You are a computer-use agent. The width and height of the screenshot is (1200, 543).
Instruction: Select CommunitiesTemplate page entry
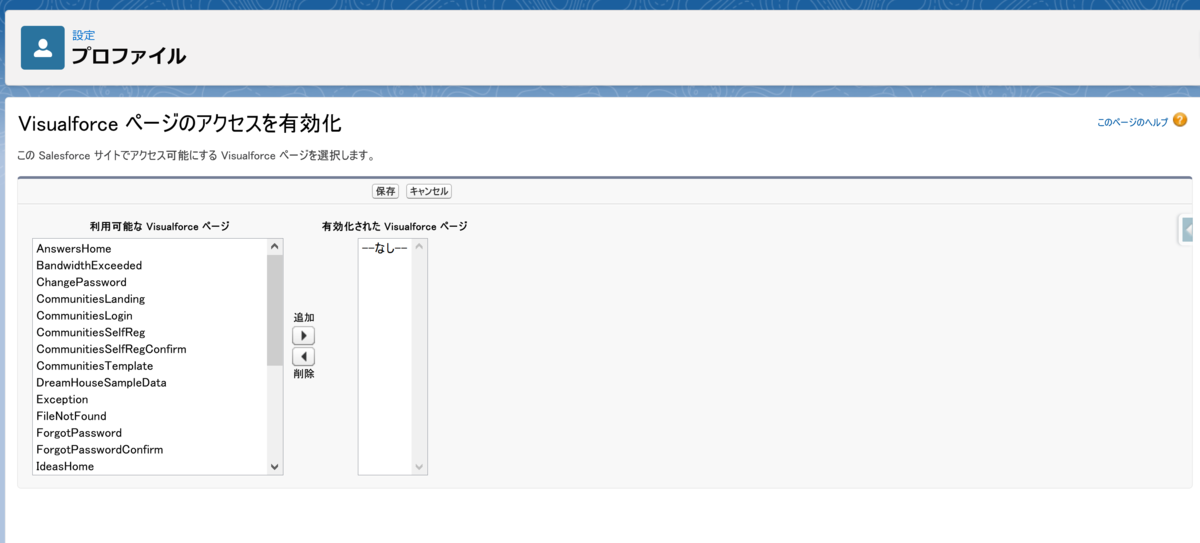click(x=150, y=366)
